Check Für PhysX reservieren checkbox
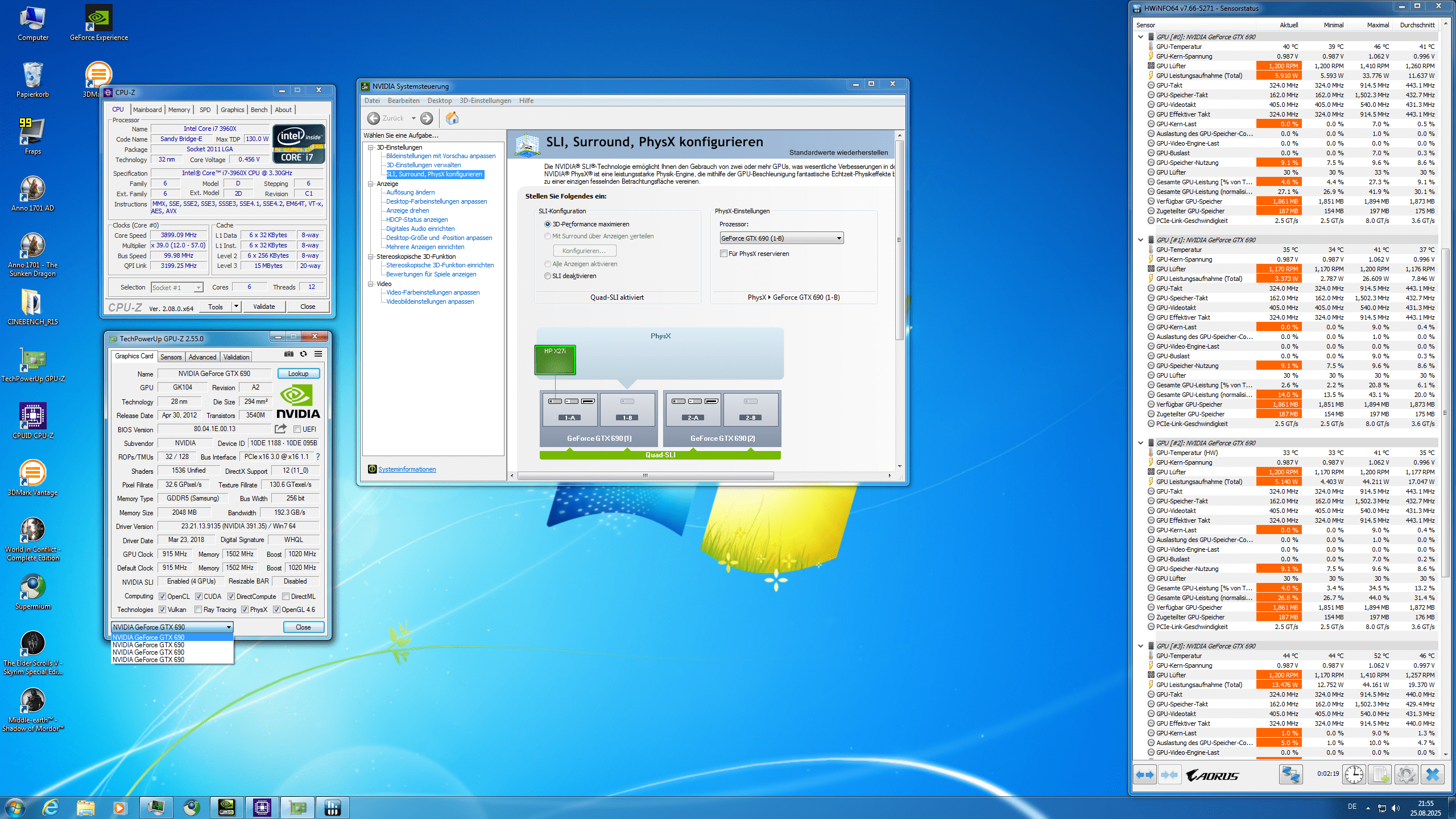This screenshot has height=819, width=1456. click(723, 254)
